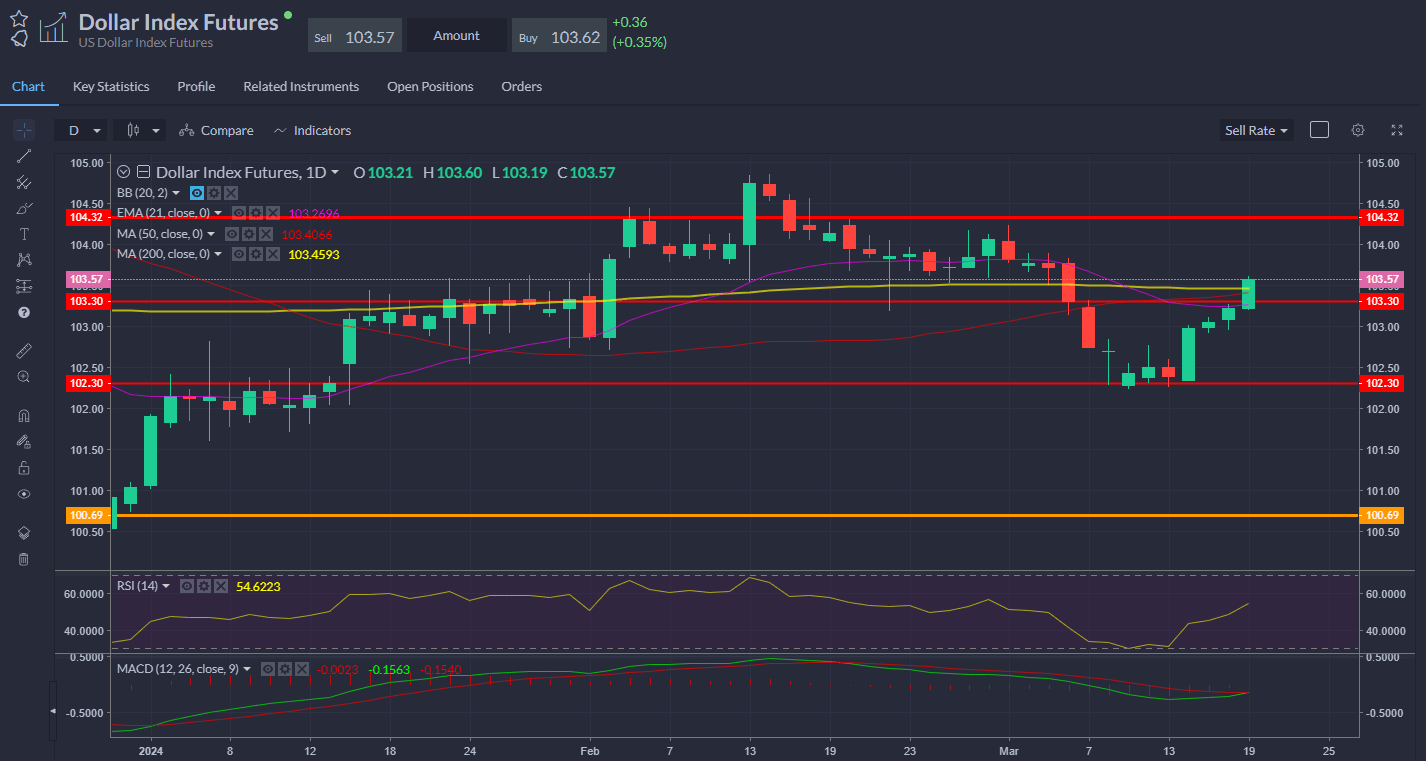
Task: Switch to the Open Positions tab
Action: tap(430, 86)
